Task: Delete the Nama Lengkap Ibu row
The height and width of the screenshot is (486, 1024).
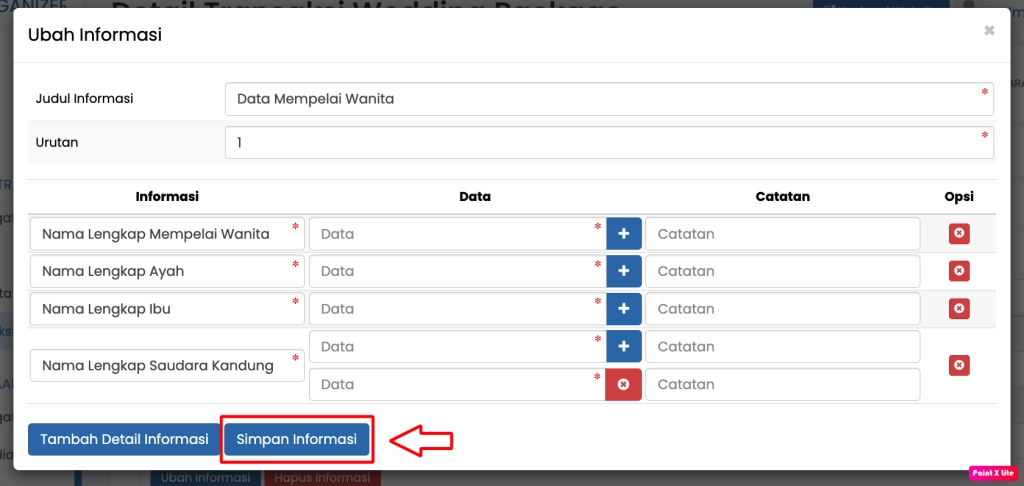Action: (958, 309)
